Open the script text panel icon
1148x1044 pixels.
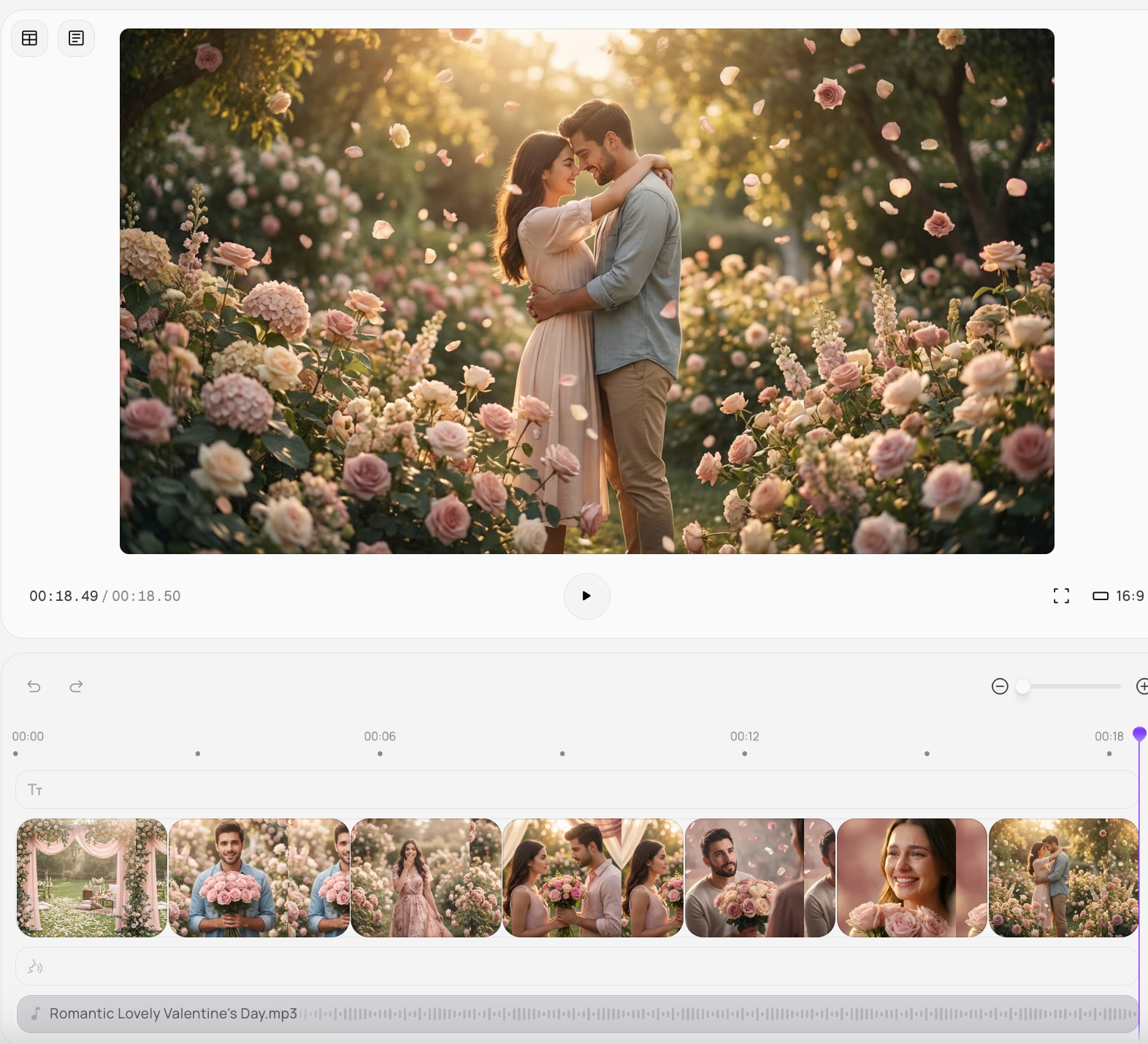(76, 38)
